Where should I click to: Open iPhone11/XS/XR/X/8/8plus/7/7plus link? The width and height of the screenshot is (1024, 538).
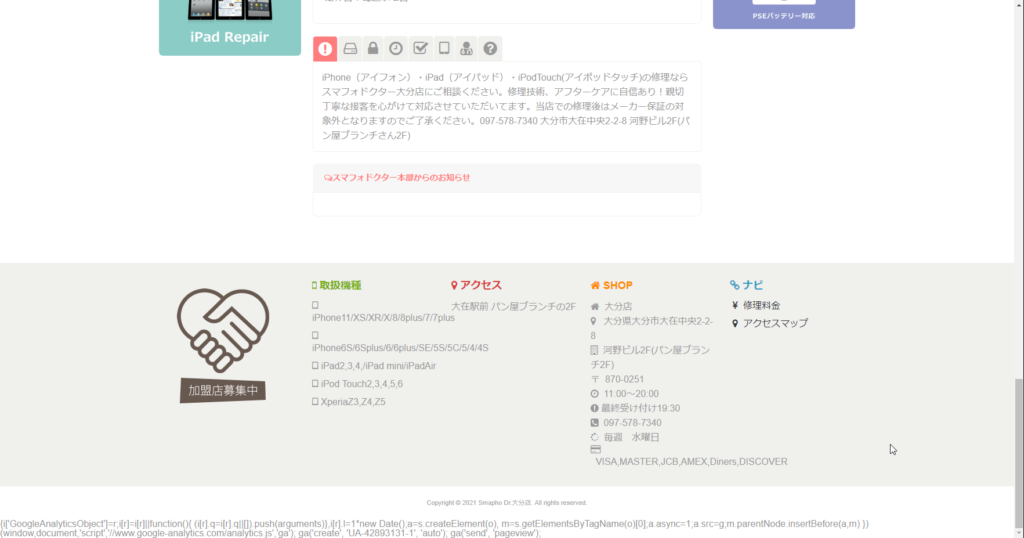tap(383, 318)
